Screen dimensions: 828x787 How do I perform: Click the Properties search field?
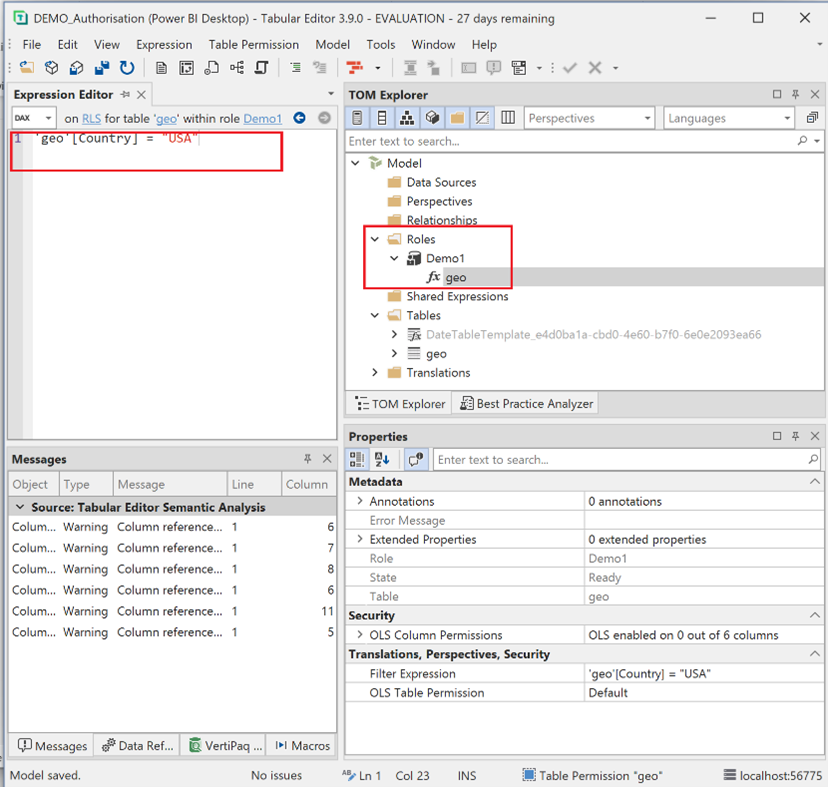pyautogui.click(x=620, y=460)
